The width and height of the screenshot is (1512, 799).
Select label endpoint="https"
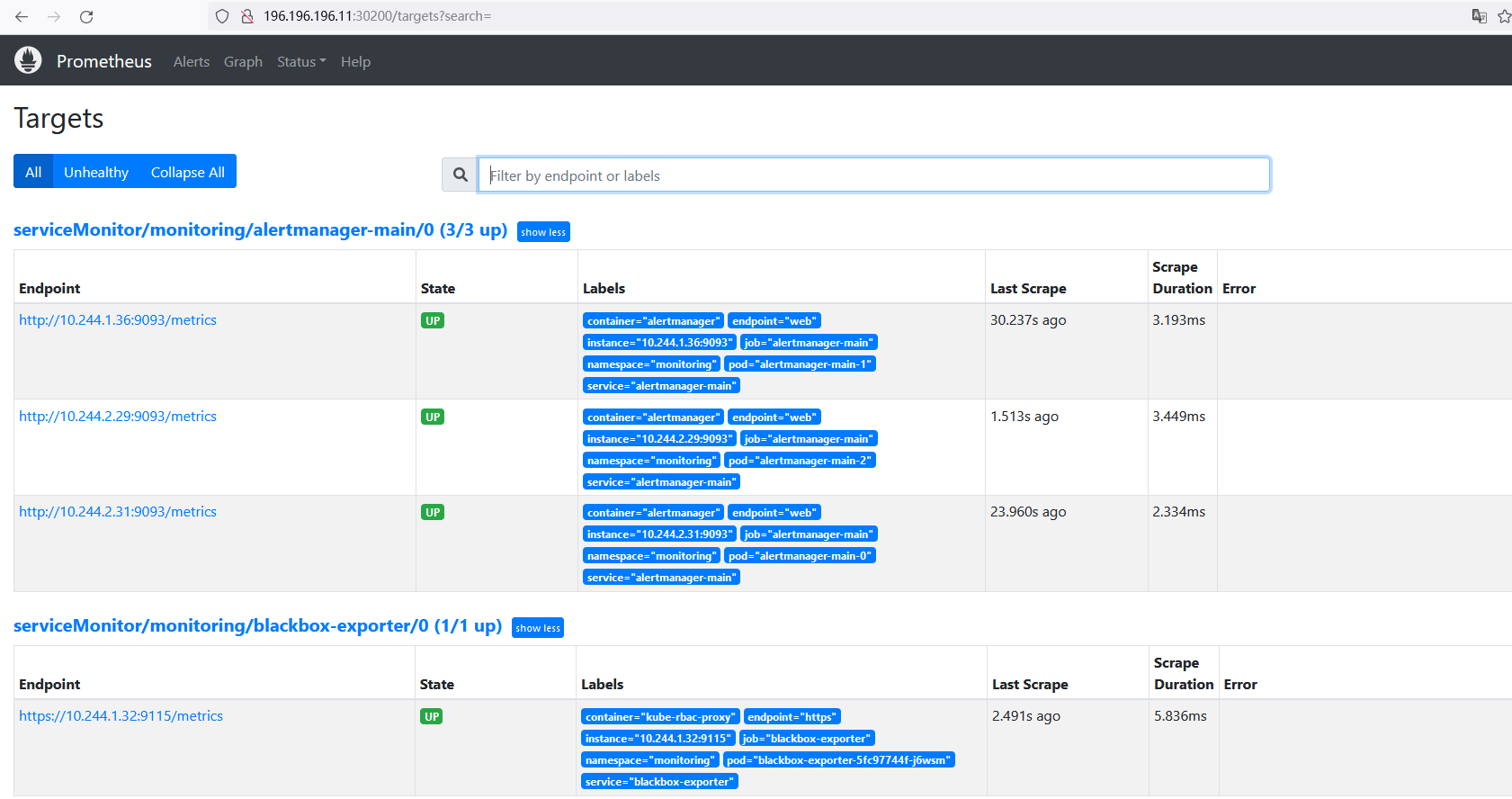point(792,717)
